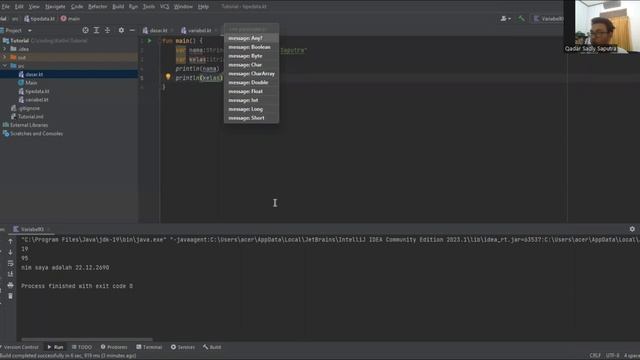Click Scratches and Consoles node
Screen dimensions: 640x360
(36, 133)
